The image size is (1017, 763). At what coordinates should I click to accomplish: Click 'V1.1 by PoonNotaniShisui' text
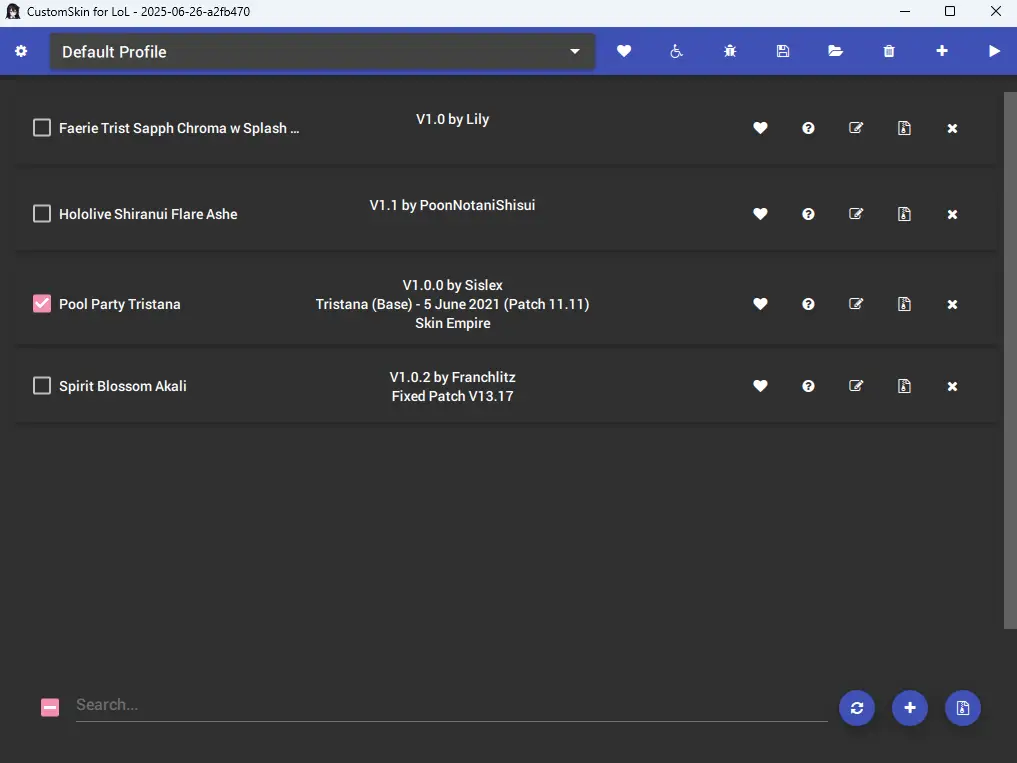453,205
